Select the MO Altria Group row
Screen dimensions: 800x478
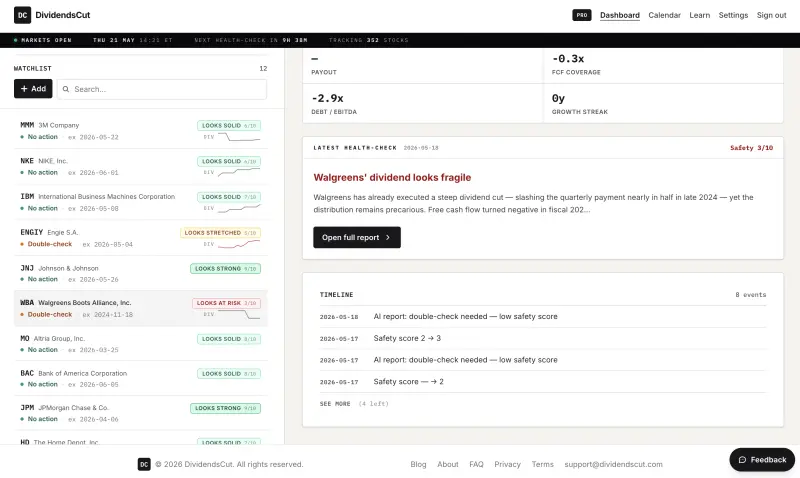tap(141, 344)
